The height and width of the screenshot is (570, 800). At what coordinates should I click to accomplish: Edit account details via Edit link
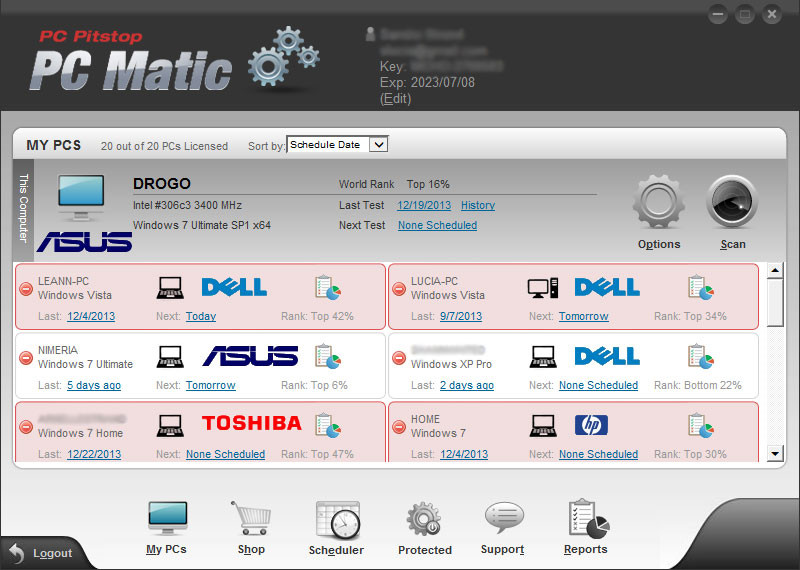click(395, 98)
